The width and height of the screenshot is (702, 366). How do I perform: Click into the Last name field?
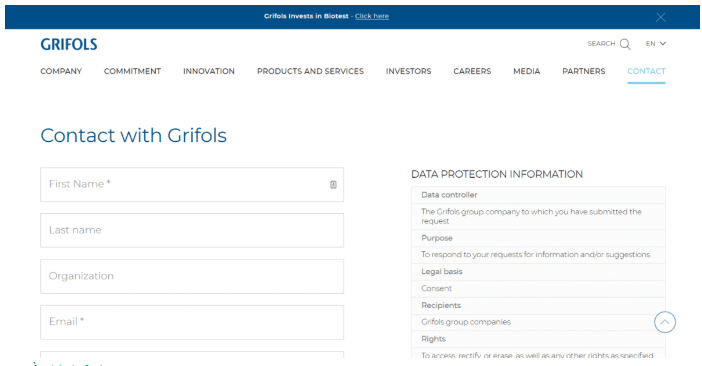pyautogui.click(x=192, y=230)
